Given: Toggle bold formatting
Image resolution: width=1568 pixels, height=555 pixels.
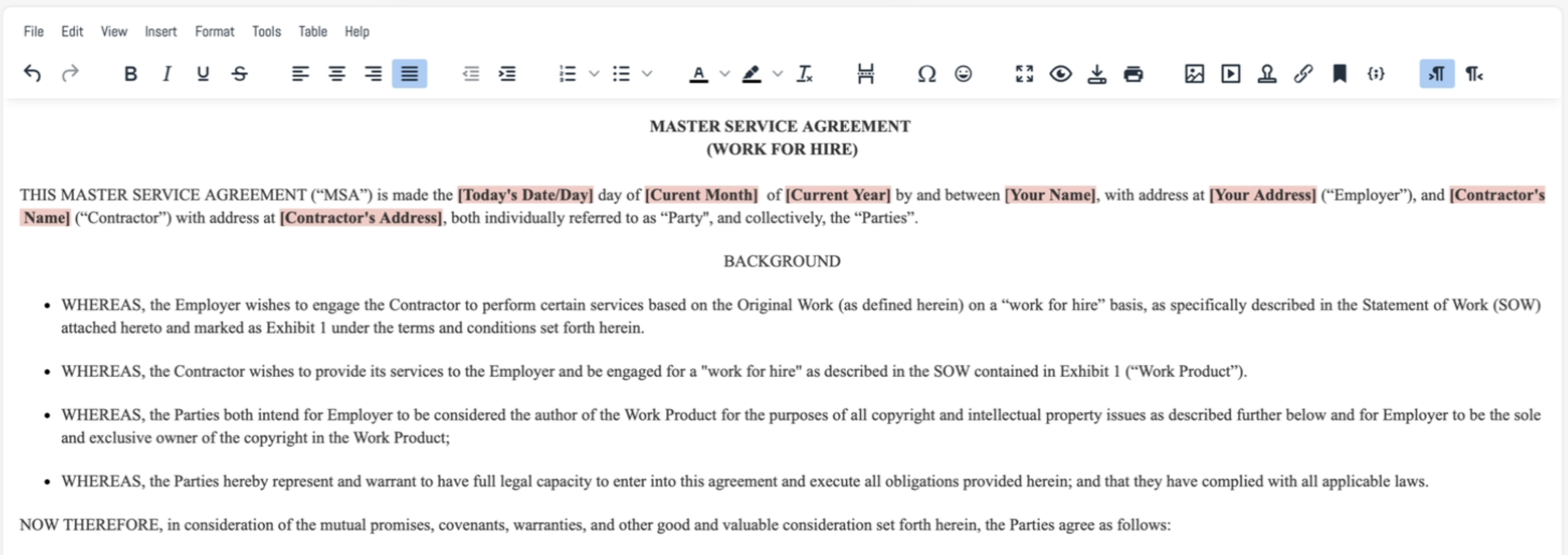Looking at the screenshot, I should click(x=130, y=74).
